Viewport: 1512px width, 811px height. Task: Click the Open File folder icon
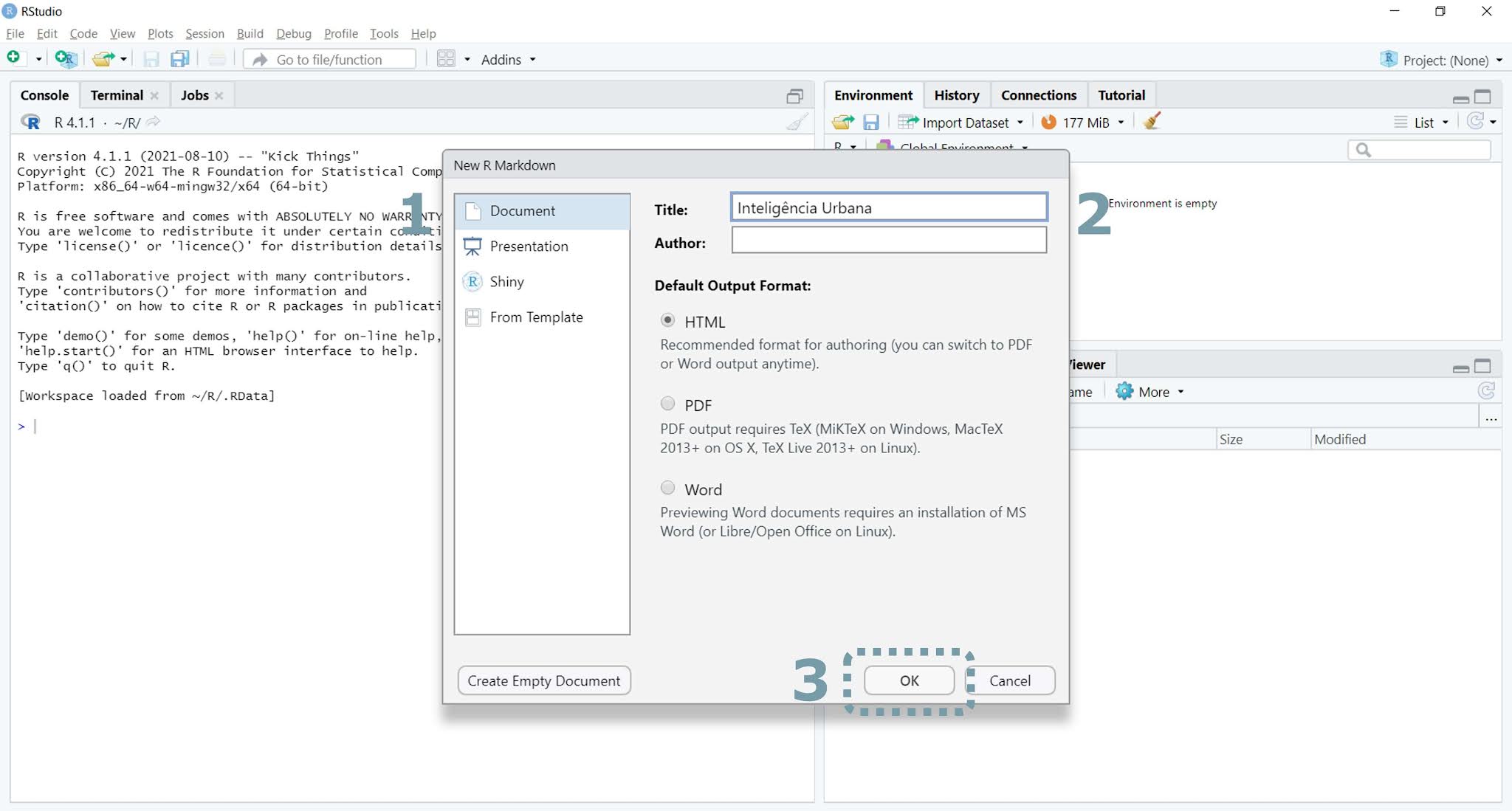pyautogui.click(x=103, y=59)
